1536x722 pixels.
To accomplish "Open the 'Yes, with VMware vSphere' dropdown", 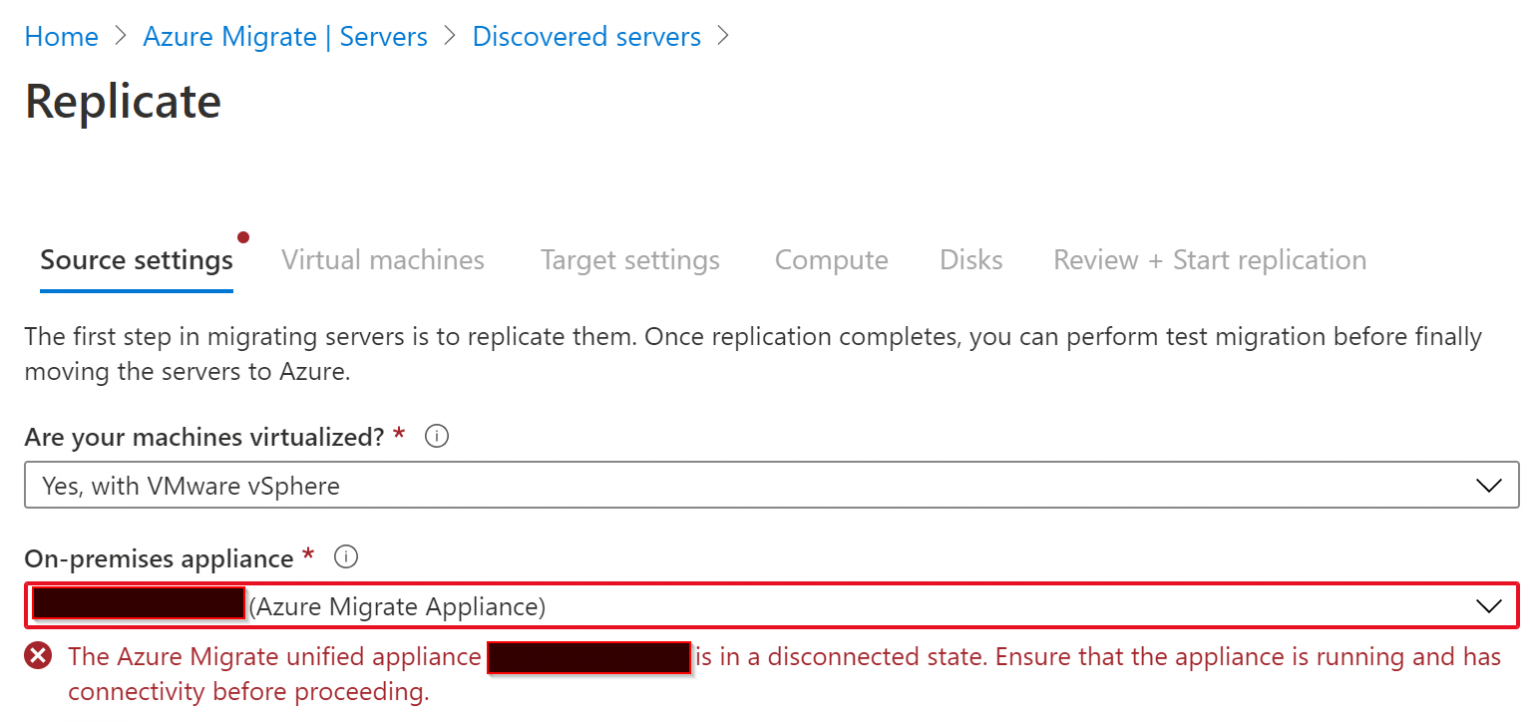I will 770,486.
